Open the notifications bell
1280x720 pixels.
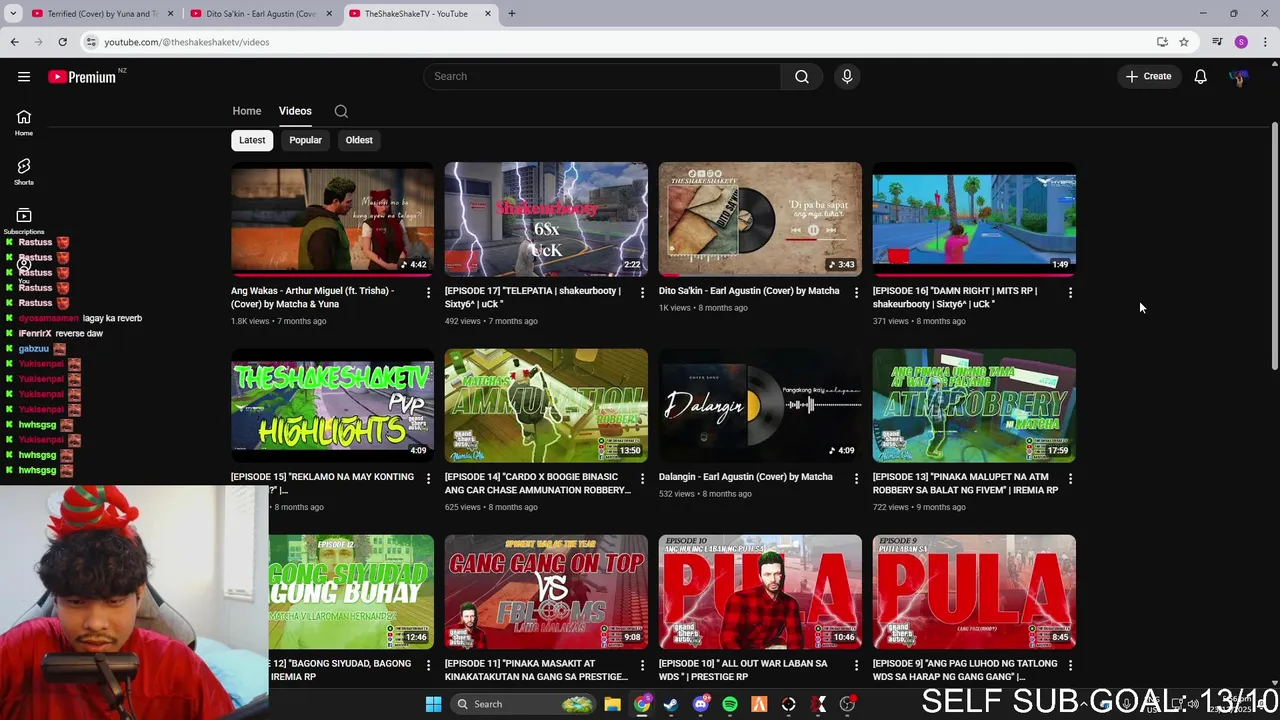1201,77
